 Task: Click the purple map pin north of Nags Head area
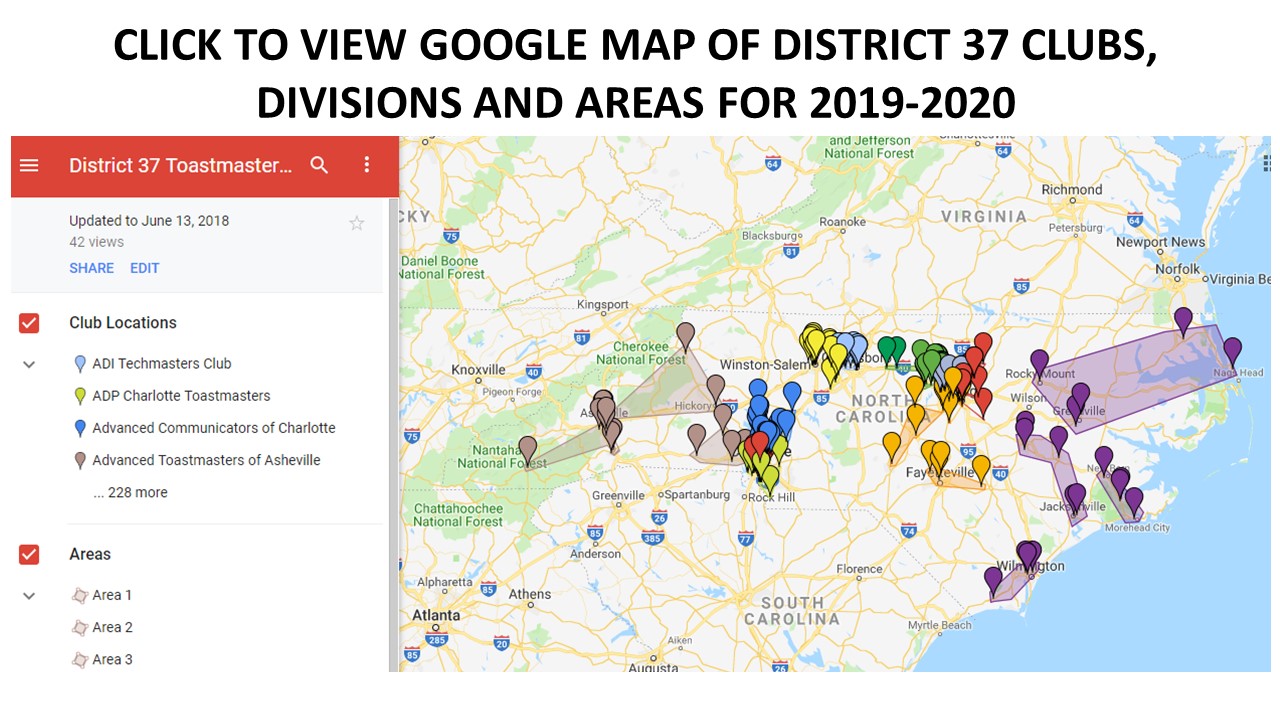coord(1183,321)
